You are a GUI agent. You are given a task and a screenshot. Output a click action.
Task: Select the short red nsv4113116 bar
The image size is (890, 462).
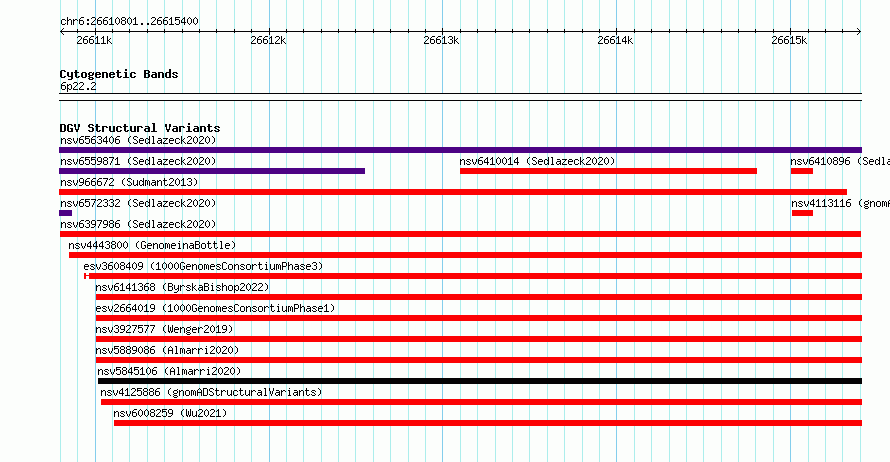pyautogui.click(x=803, y=213)
